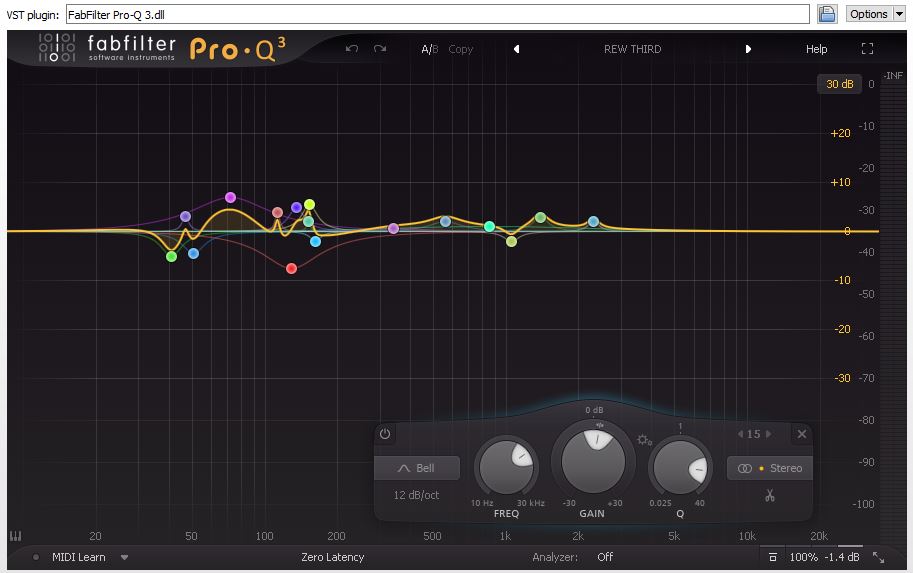This screenshot has width=913, height=573.
Task: Select next band arrow beside 15
Action: tap(769, 434)
